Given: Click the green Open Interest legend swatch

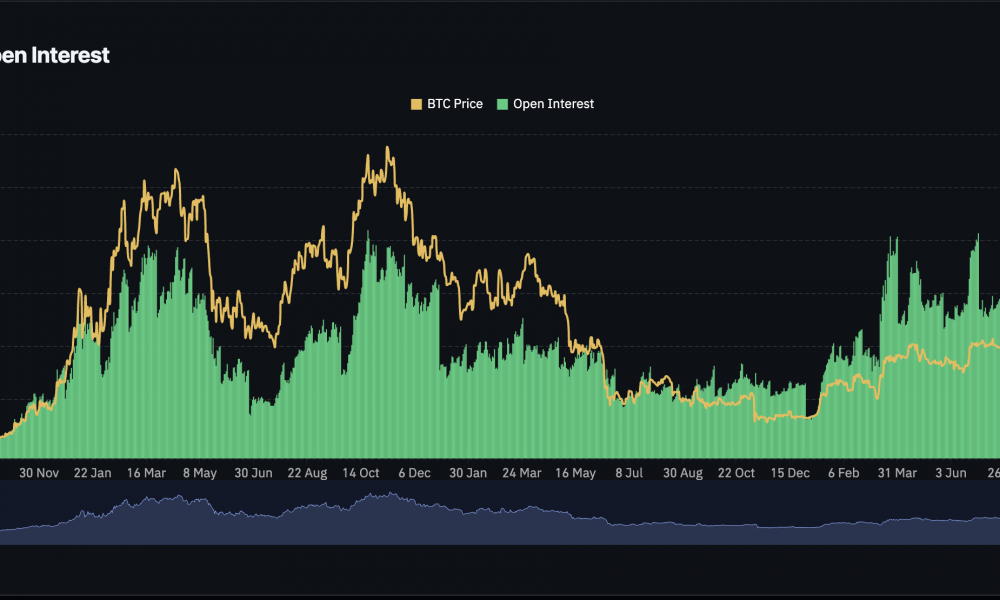Looking at the screenshot, I should click(x=502, y=105).
